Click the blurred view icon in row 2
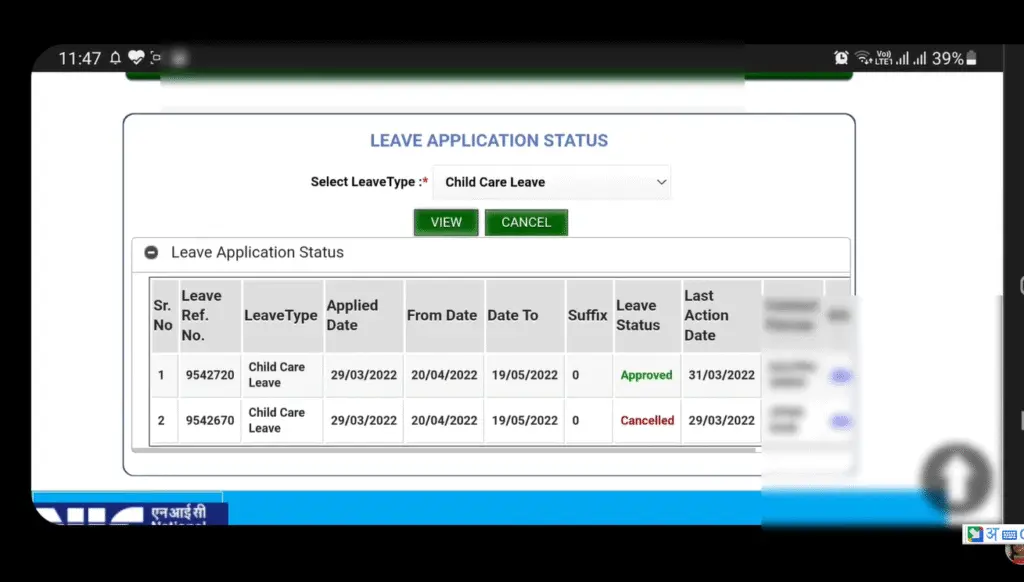 click(x=840, y=421)
